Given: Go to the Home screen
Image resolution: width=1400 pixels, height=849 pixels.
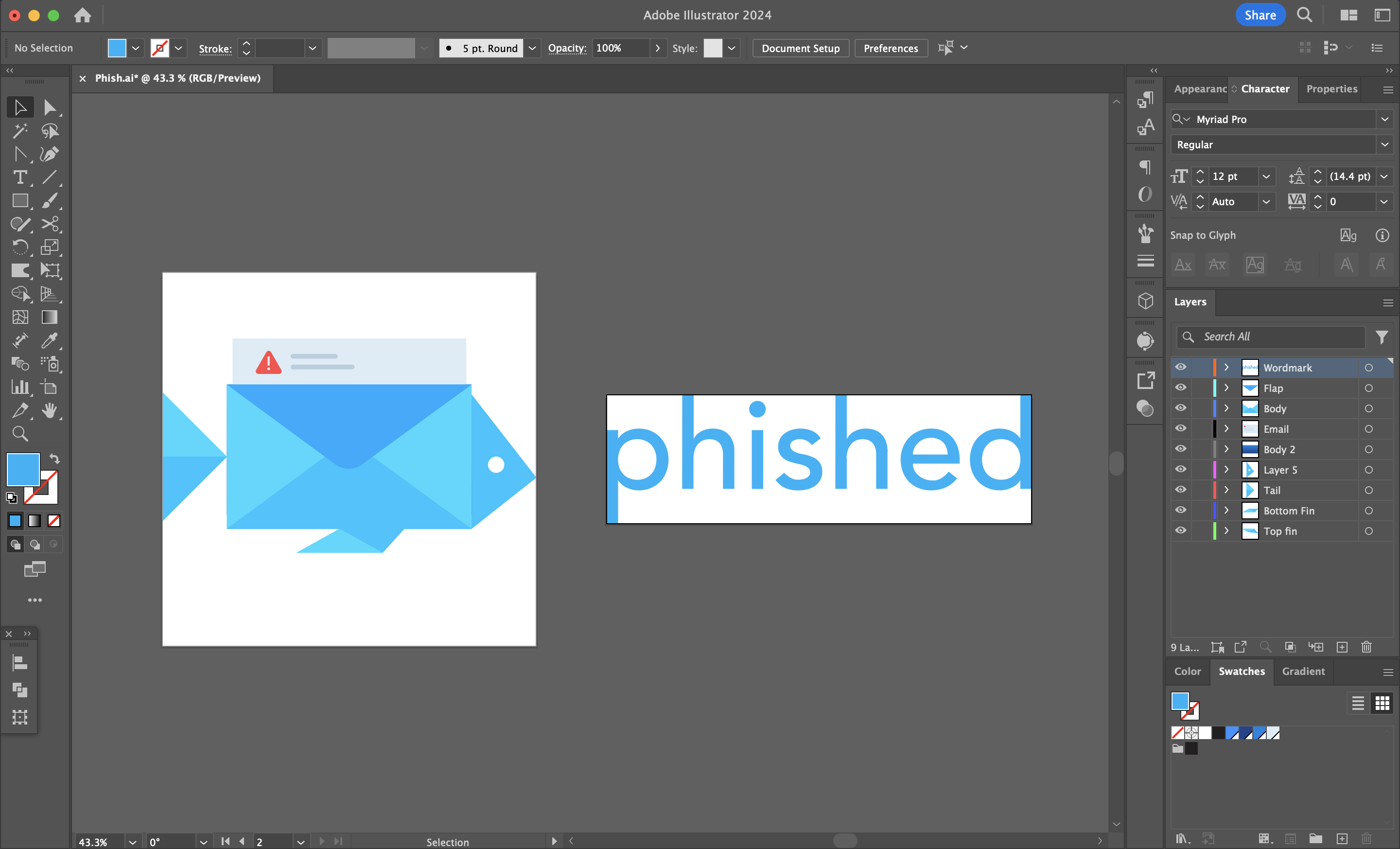Looking at the screenshot, I should click(x=82, y=16).
